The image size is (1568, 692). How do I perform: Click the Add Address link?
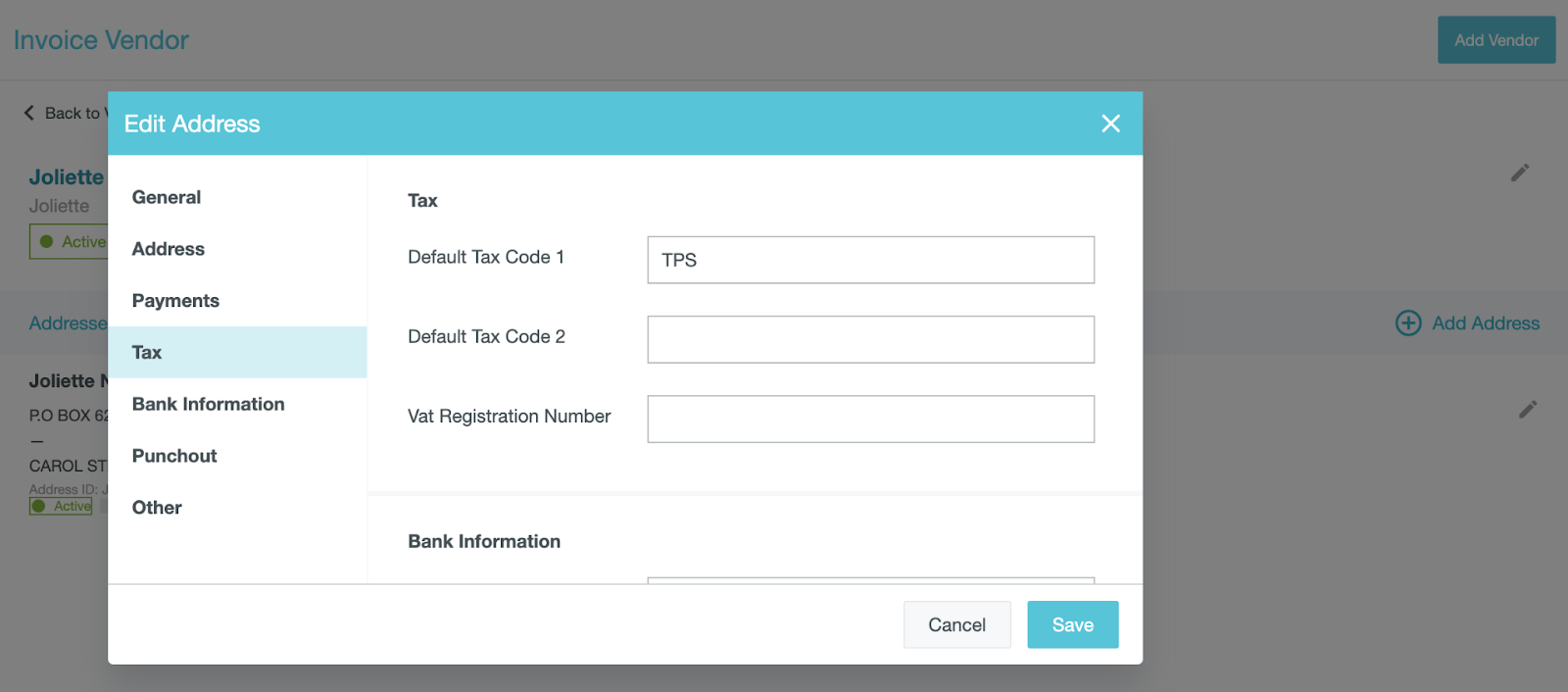[x=1486, y=323]
